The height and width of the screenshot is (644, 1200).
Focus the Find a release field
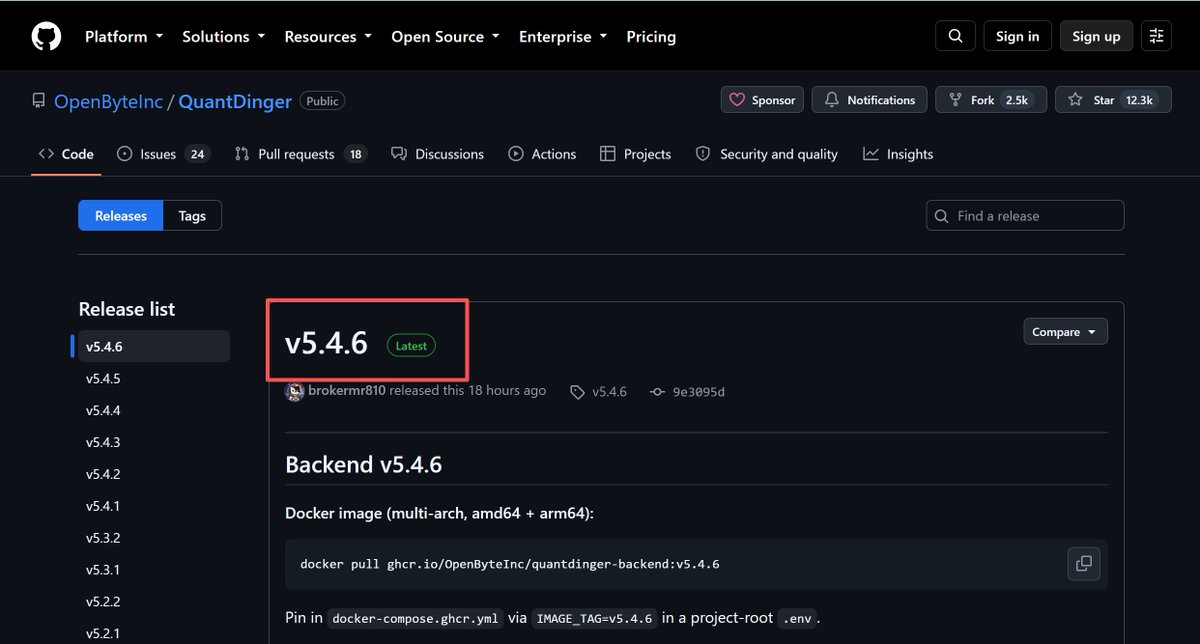tap(1025, 216)
